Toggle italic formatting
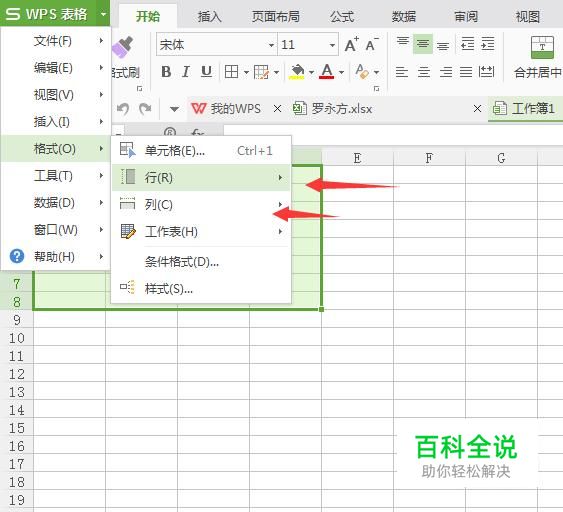Viewport: 563px width, 512px height. pyautogui.click(x=186, y=72)
